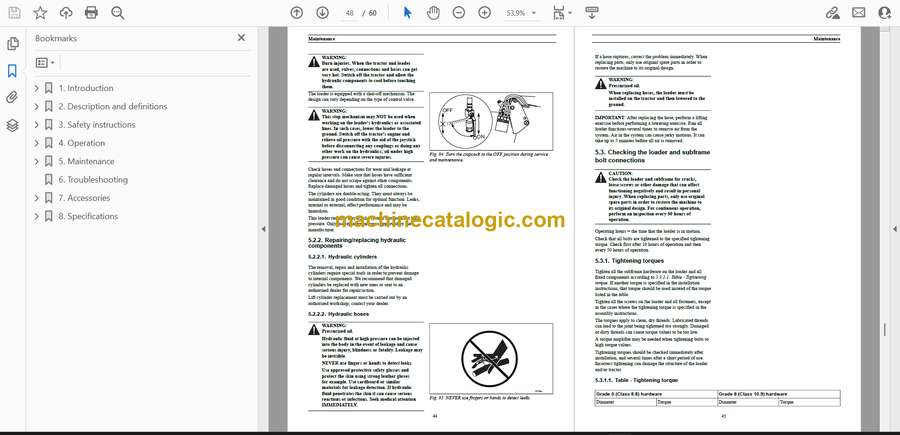Screen dimensions: 900x435
Task: Zoom in with the plus icon
Action: [484, 13]
